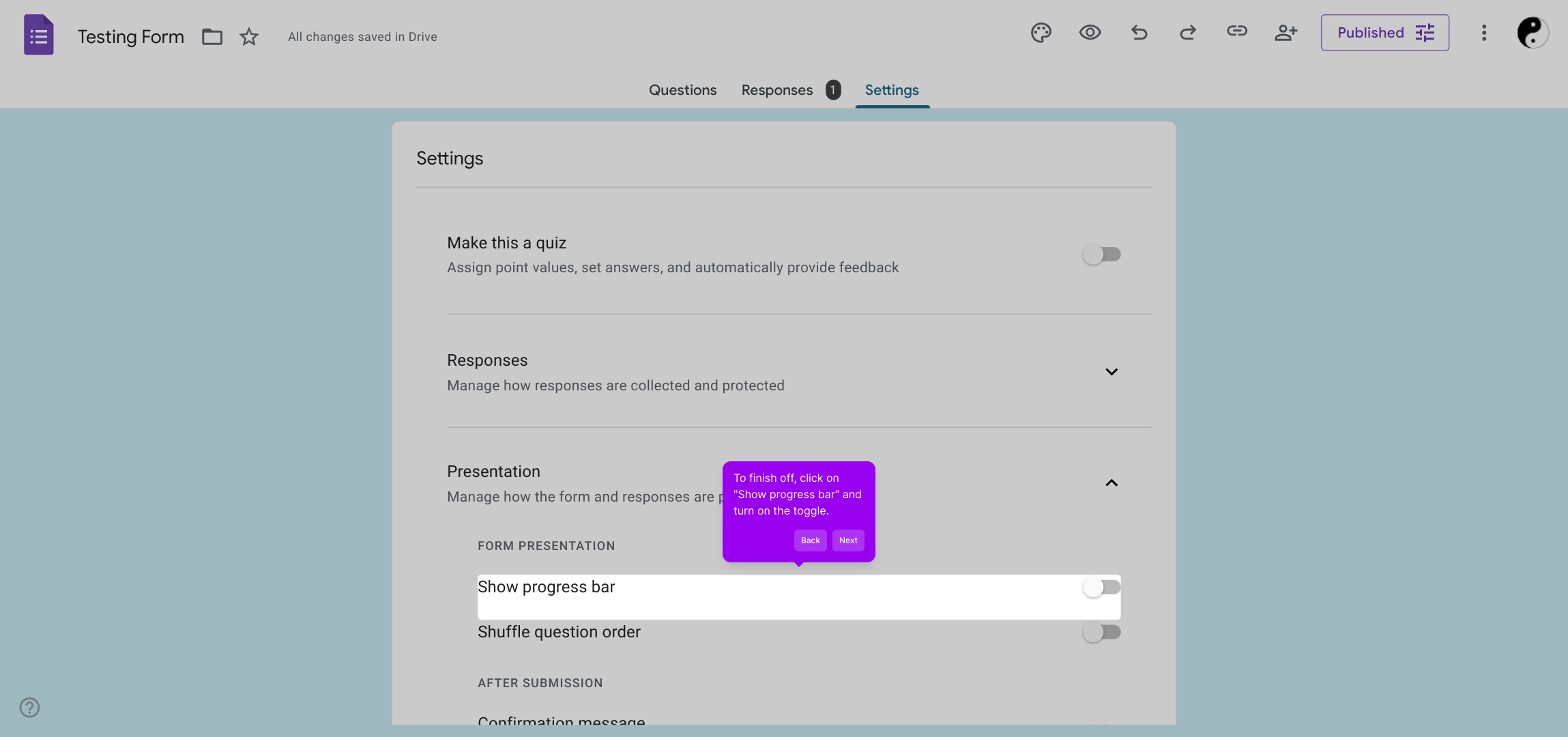
Task: Click Next in the purple tooltip
Action: click(x=848, y=540)
